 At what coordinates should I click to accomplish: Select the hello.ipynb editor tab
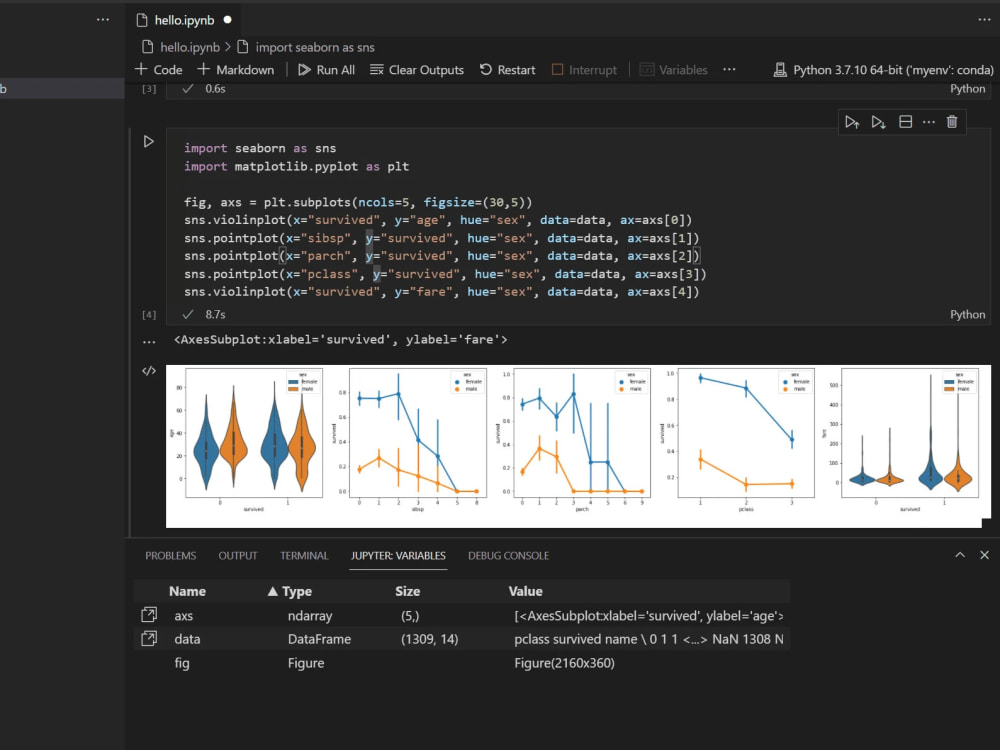[184, 20]
